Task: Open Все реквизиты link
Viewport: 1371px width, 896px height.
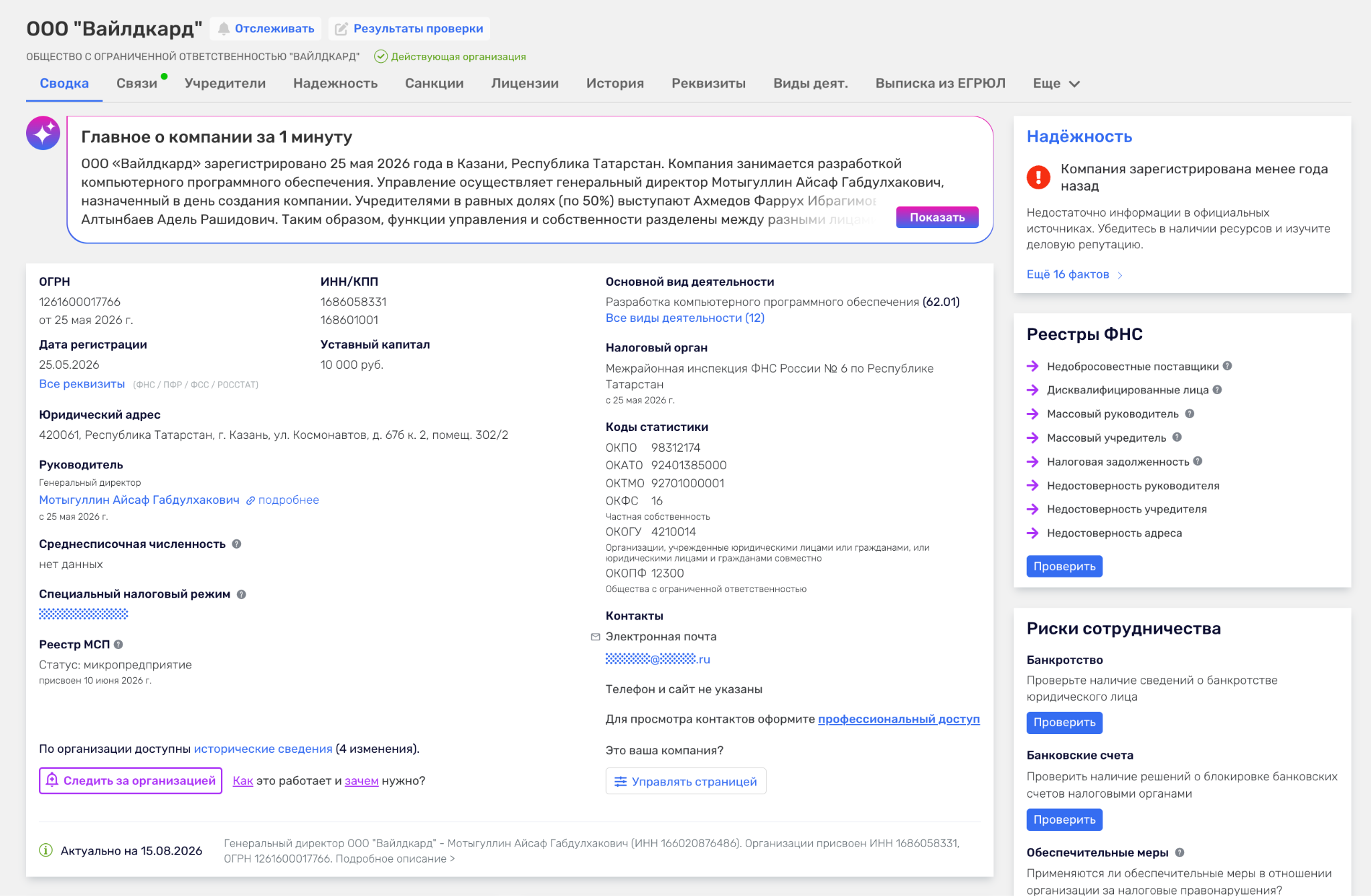Action: [x=82, y=384]
